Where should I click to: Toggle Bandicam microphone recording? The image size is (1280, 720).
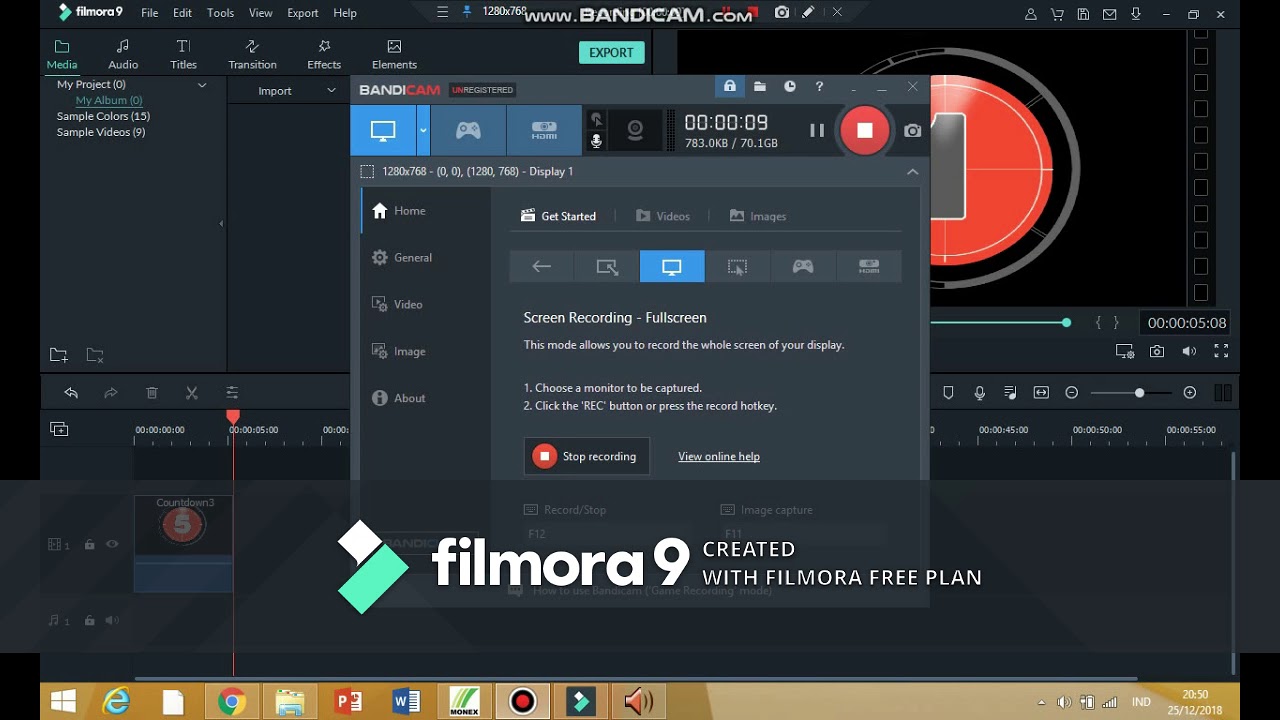click(596, 141)
